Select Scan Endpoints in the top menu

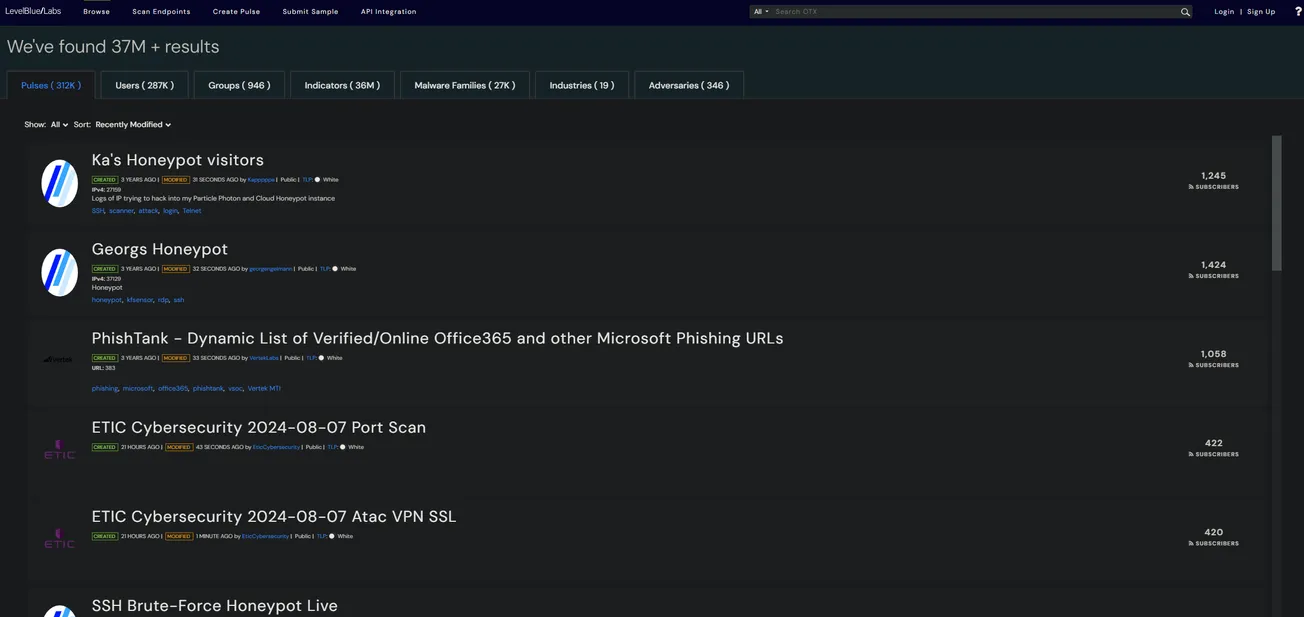tap(162, 11)
